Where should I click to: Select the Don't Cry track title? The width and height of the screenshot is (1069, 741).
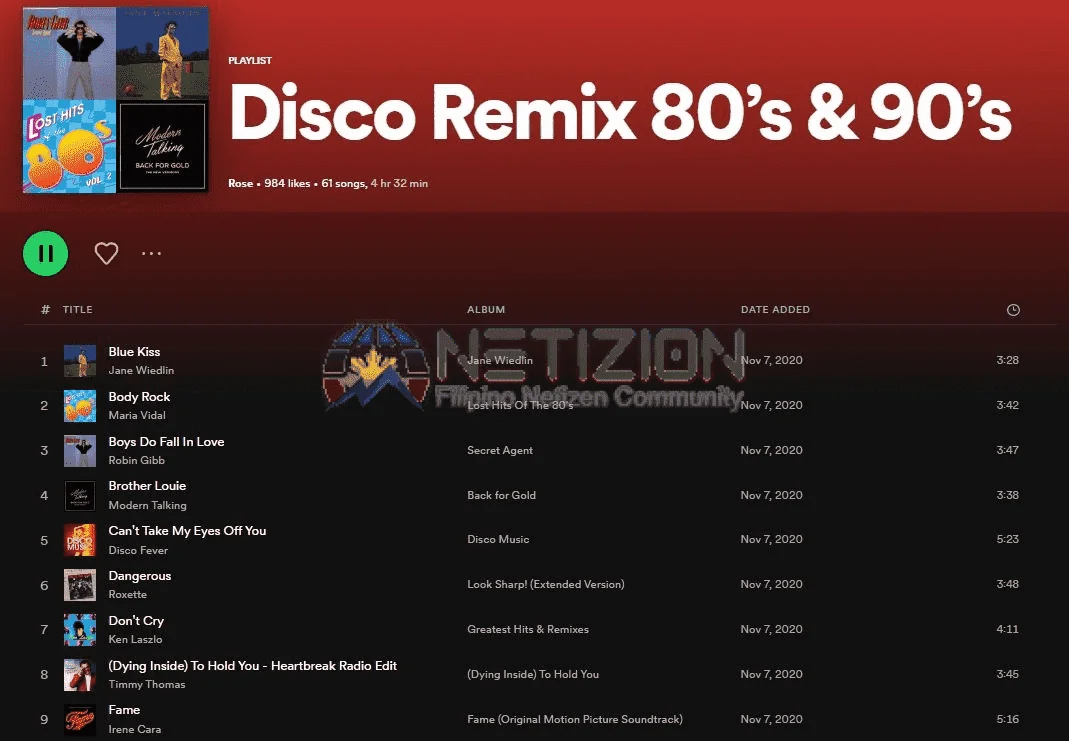[136, 621]
